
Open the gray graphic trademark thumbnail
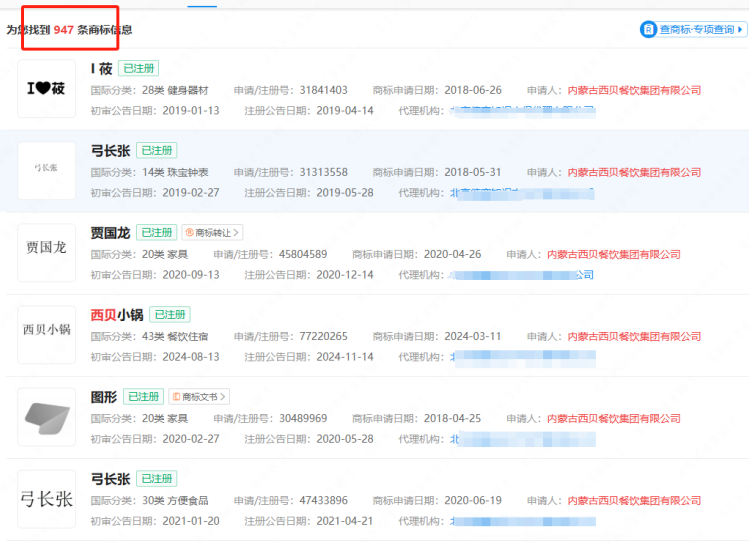[46, 417]
